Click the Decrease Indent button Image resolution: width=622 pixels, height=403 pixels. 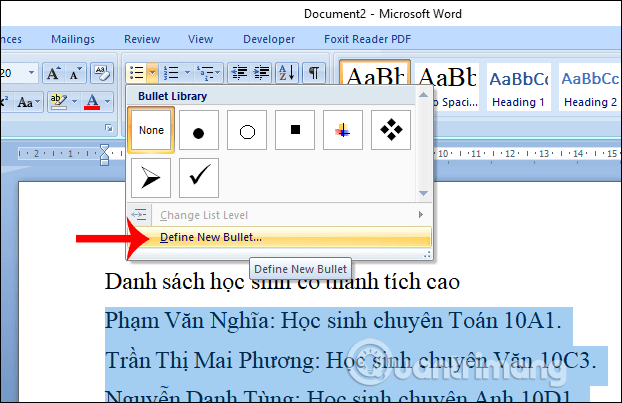pos(239,73)
